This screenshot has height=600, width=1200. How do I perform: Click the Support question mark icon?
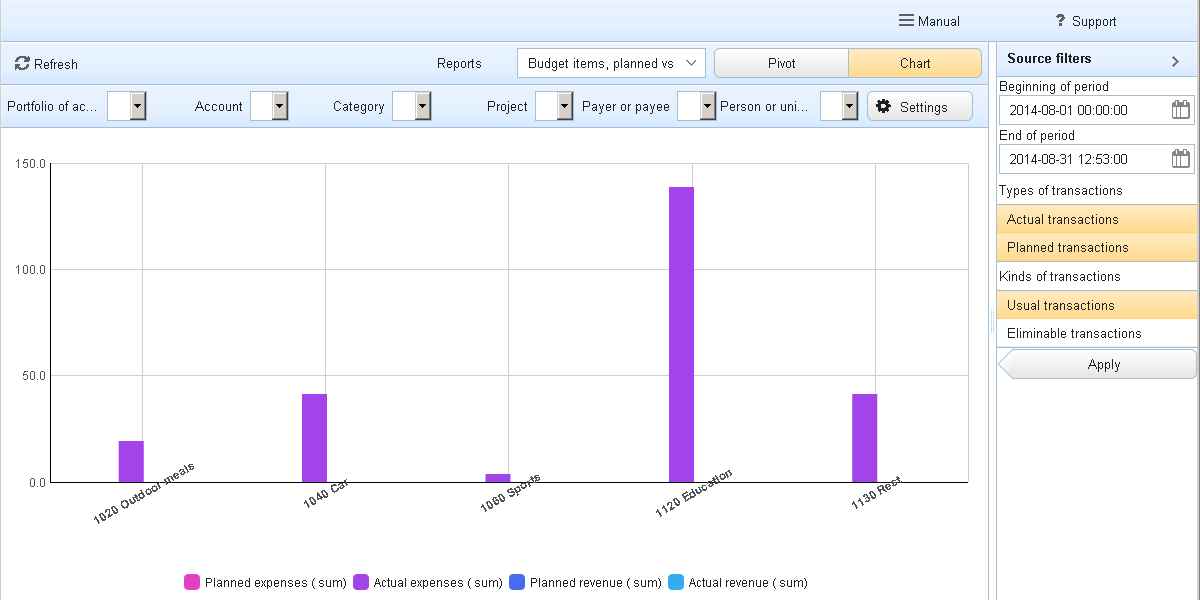(x=1060, y=21)
